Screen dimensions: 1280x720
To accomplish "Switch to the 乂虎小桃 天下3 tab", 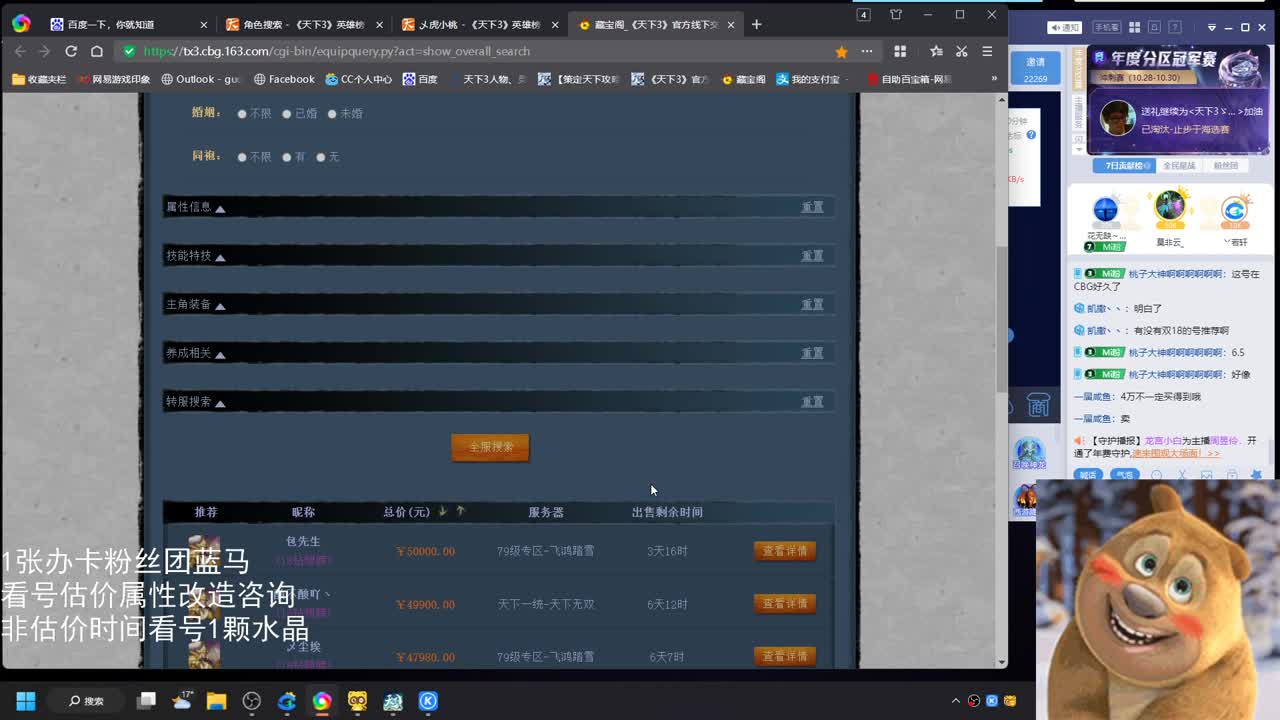I will 480,24.
